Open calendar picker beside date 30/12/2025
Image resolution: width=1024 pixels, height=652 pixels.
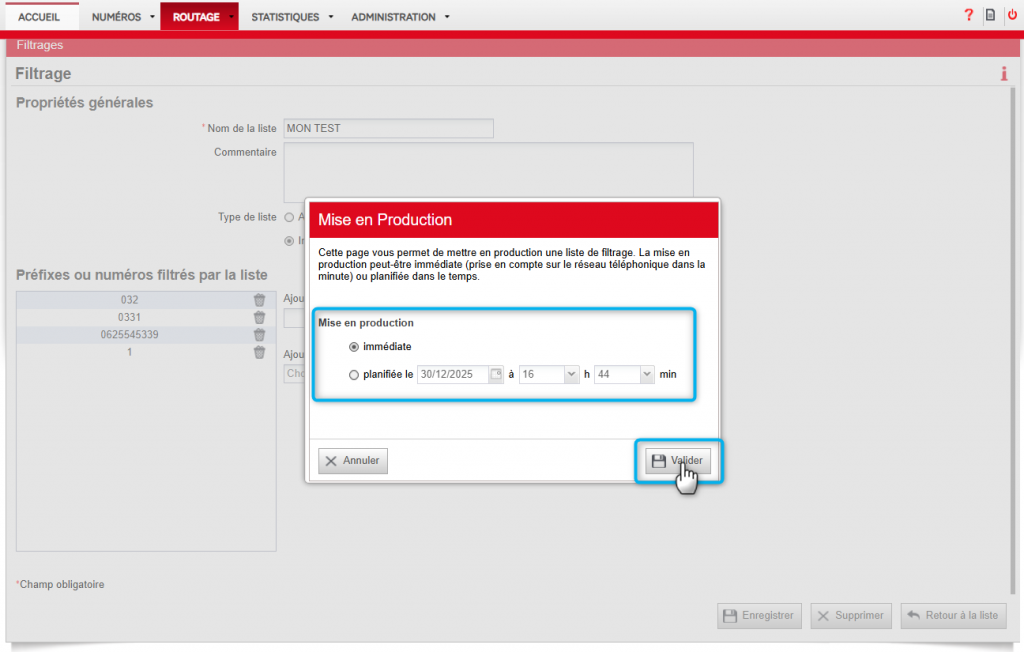495,374
